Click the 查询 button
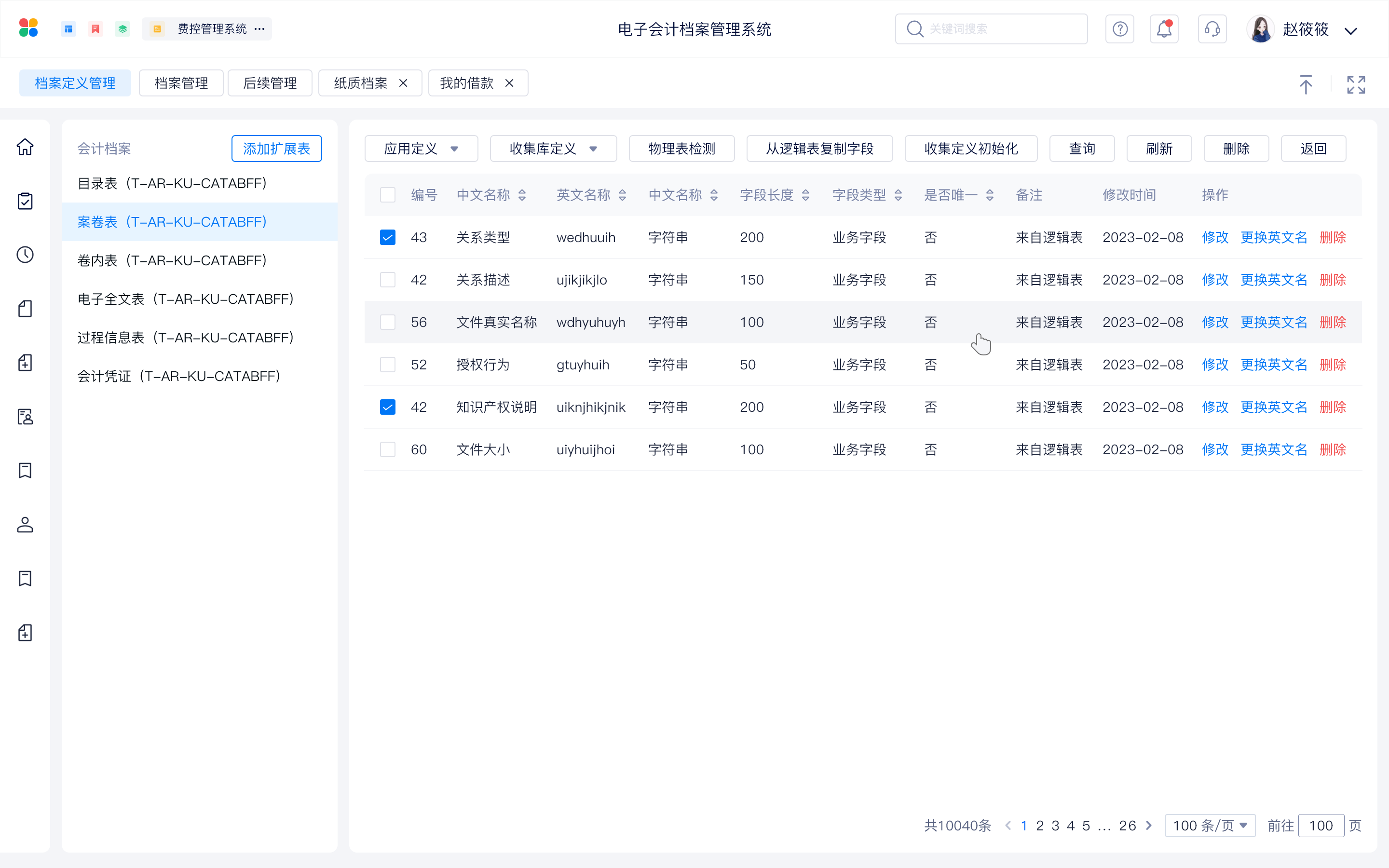 pos(1082,149)
